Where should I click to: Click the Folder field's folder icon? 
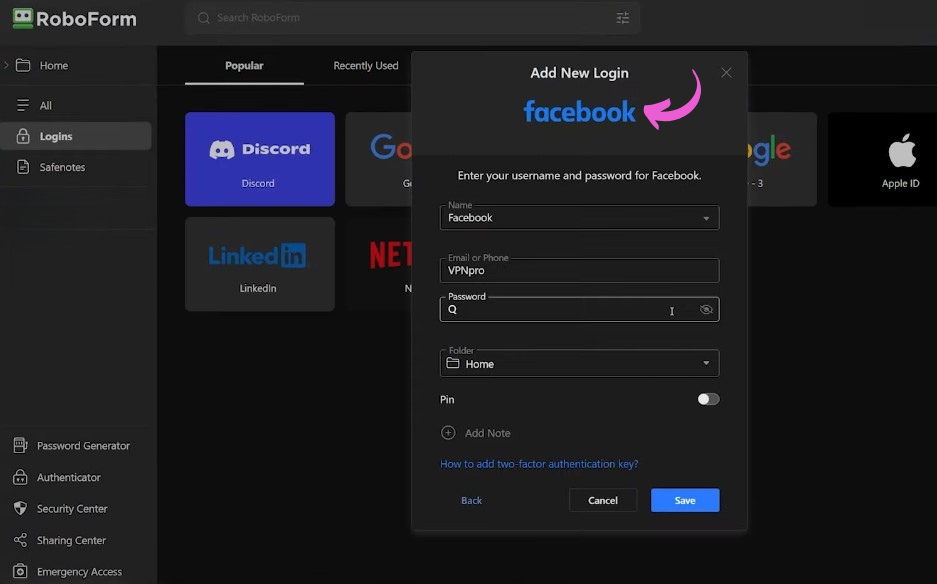[453, 363]
